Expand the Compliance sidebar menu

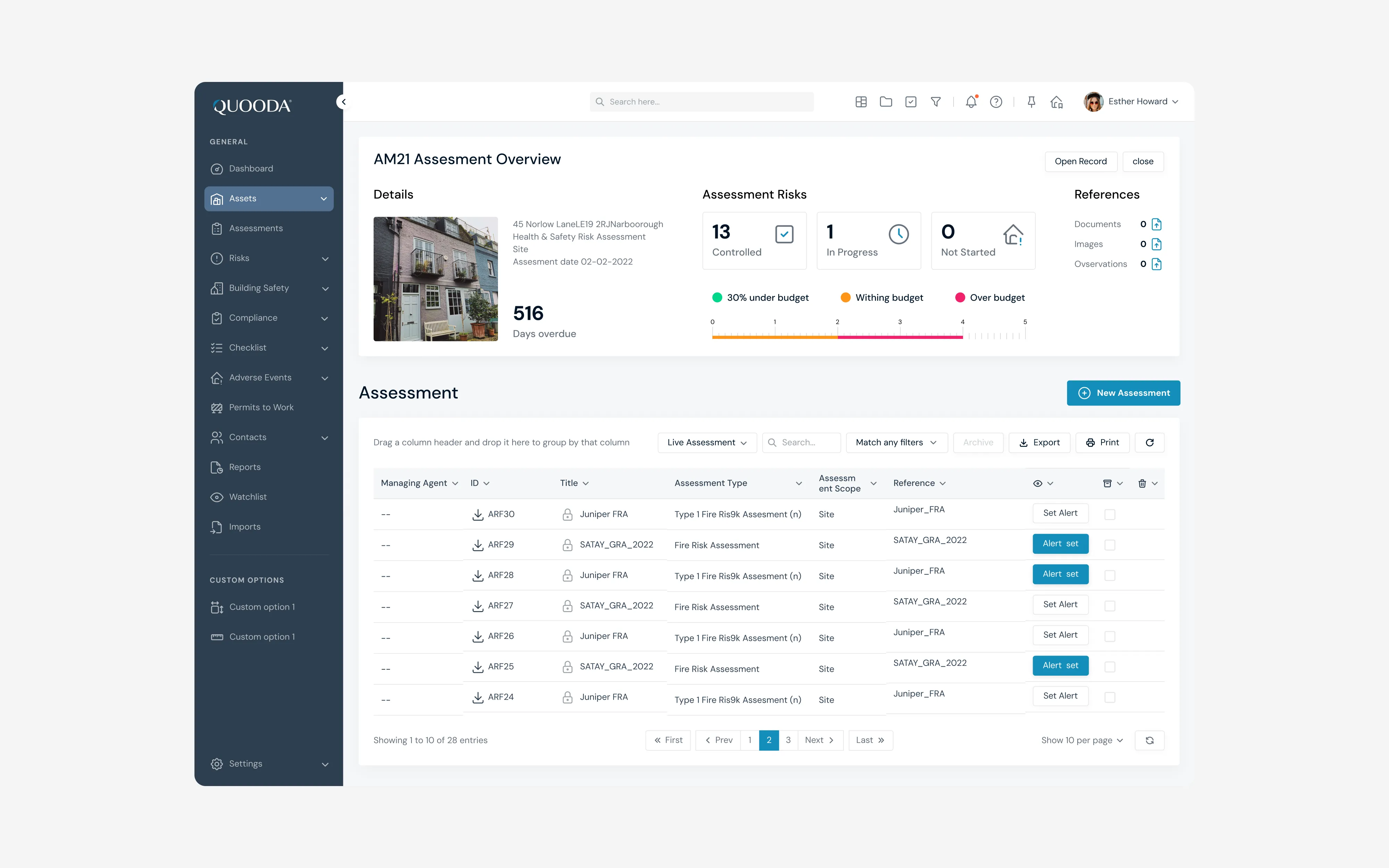click(x=325, y=318)
